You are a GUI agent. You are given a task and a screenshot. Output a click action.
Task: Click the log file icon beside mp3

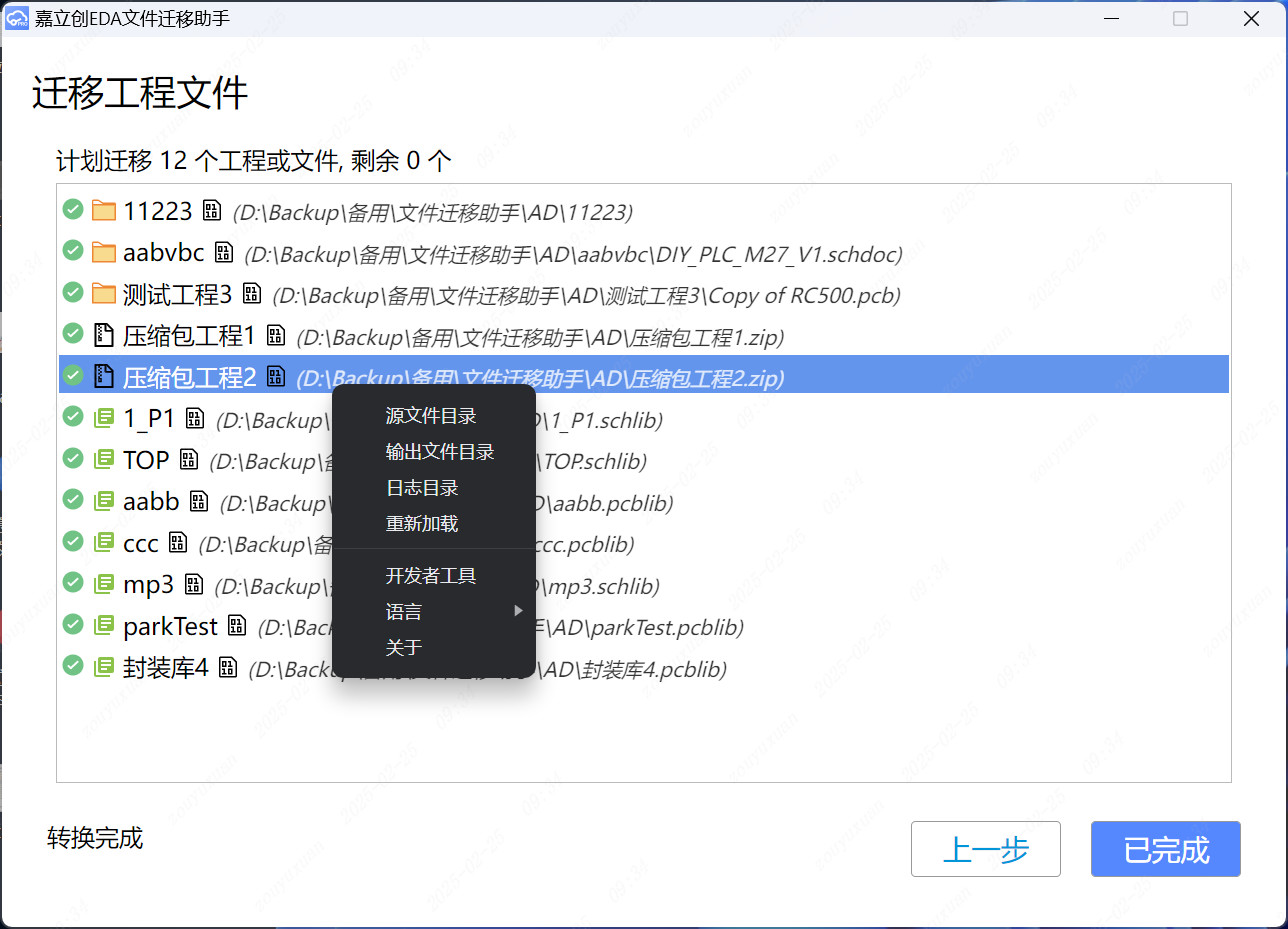click(x=194, y=584)
